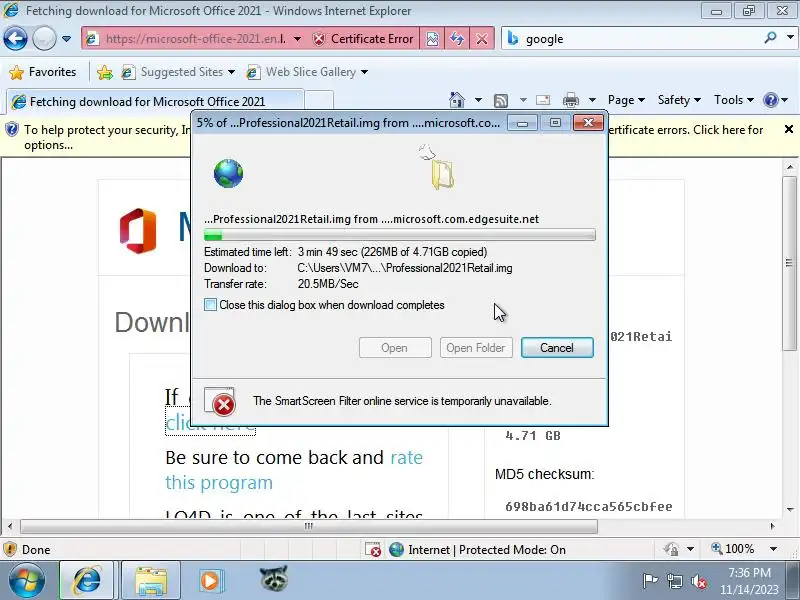Open the zoom level 100% control
The height and width of the screenshot is (600, 800).
(x=733, y=549)
